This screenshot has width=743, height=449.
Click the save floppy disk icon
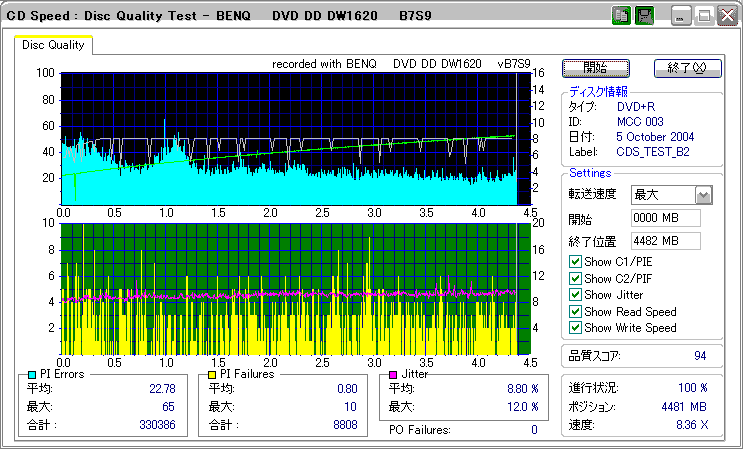645,16
